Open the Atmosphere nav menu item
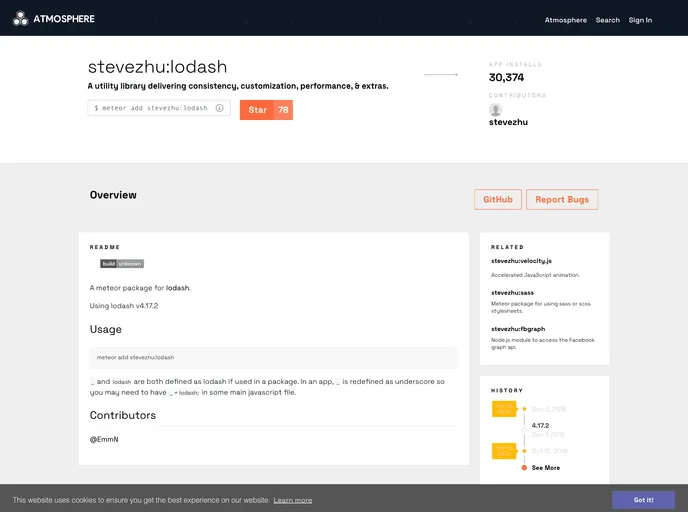Viewport: 688px width, 512px height. point(566,20)
